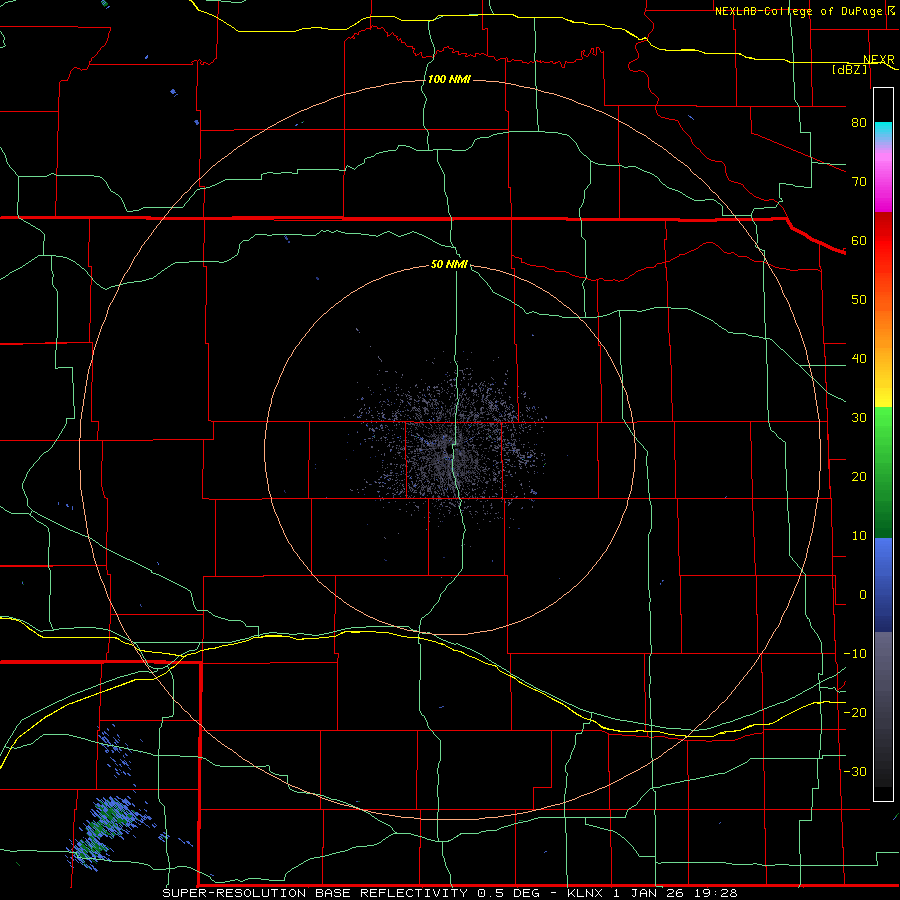Click the 70 value on the dBZ scale
The width and height of the screenshot is (900, 900).
859,182
